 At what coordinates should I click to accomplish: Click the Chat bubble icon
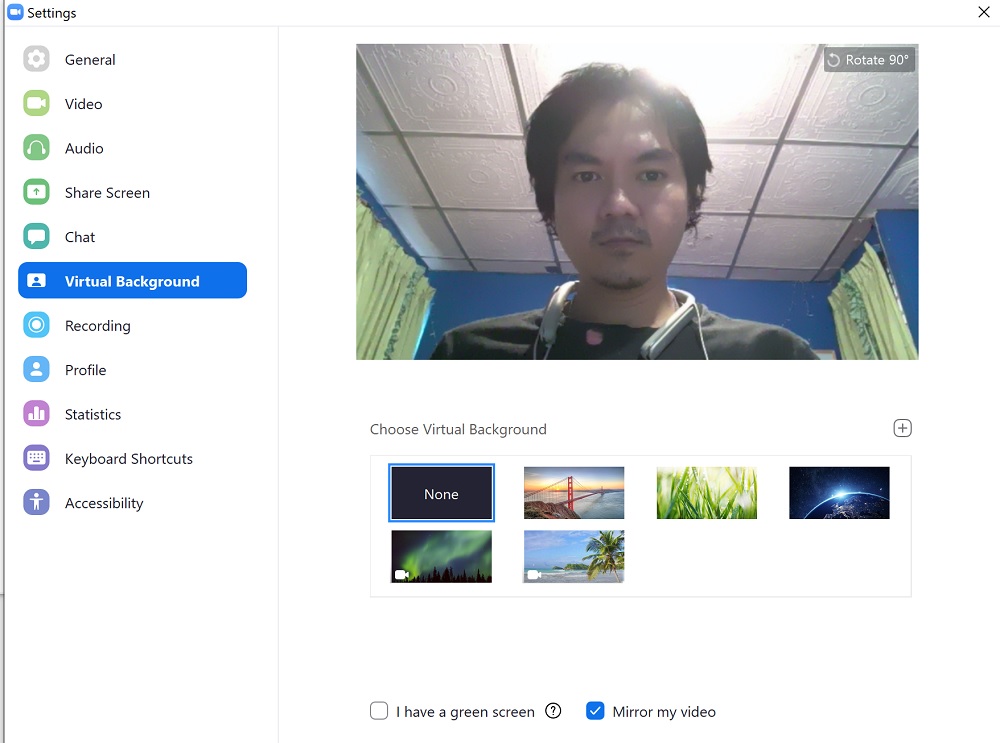[36, 237]
